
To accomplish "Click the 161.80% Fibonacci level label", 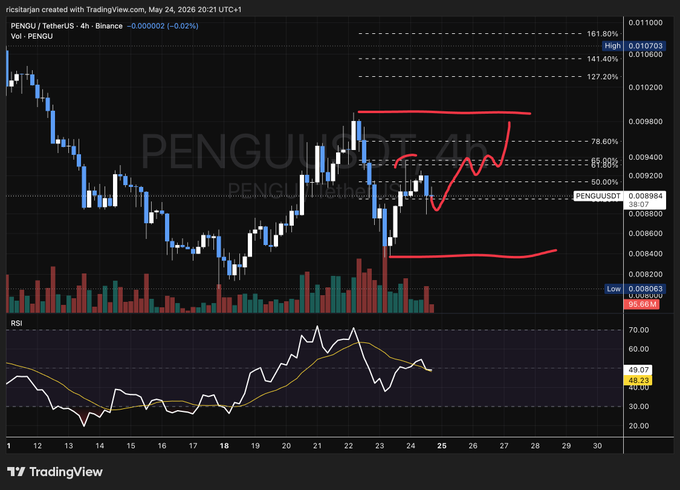I will pos(602,34).
